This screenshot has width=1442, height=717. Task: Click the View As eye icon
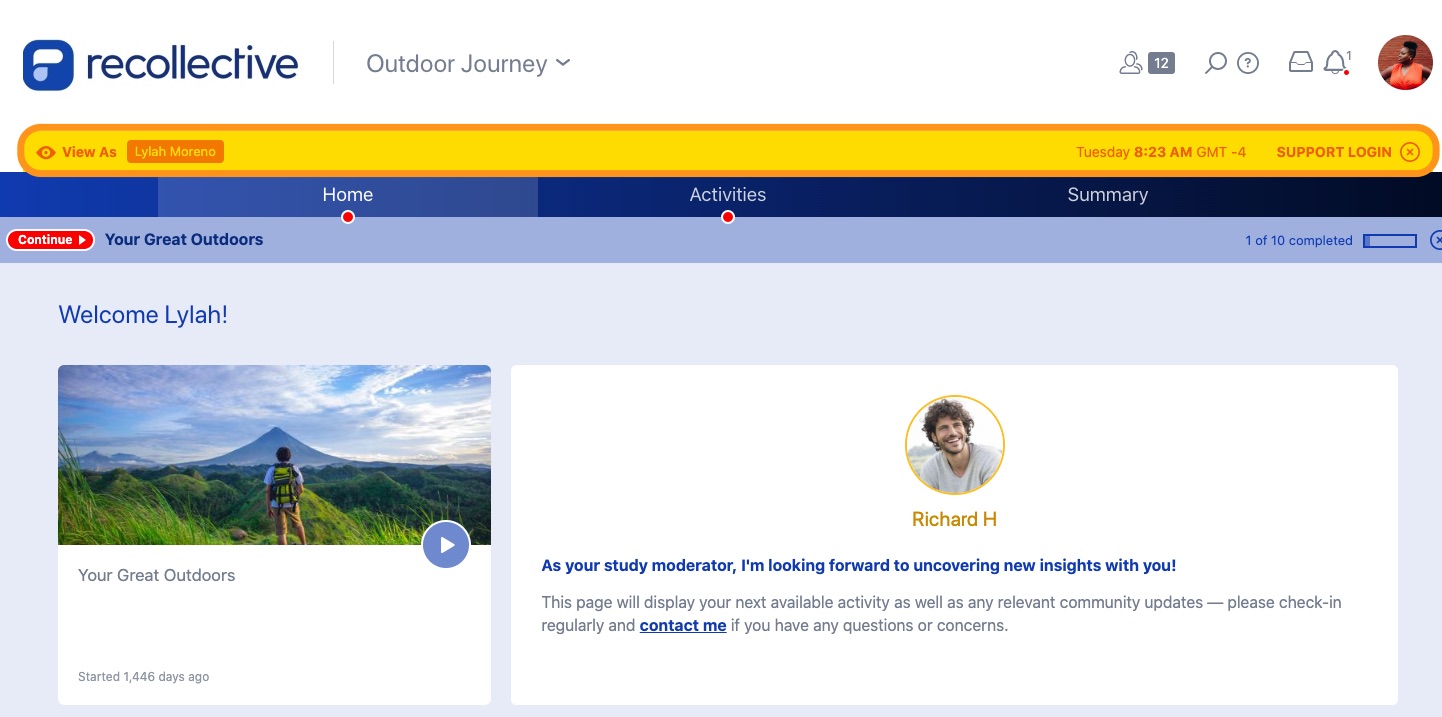tap(46, 152)
